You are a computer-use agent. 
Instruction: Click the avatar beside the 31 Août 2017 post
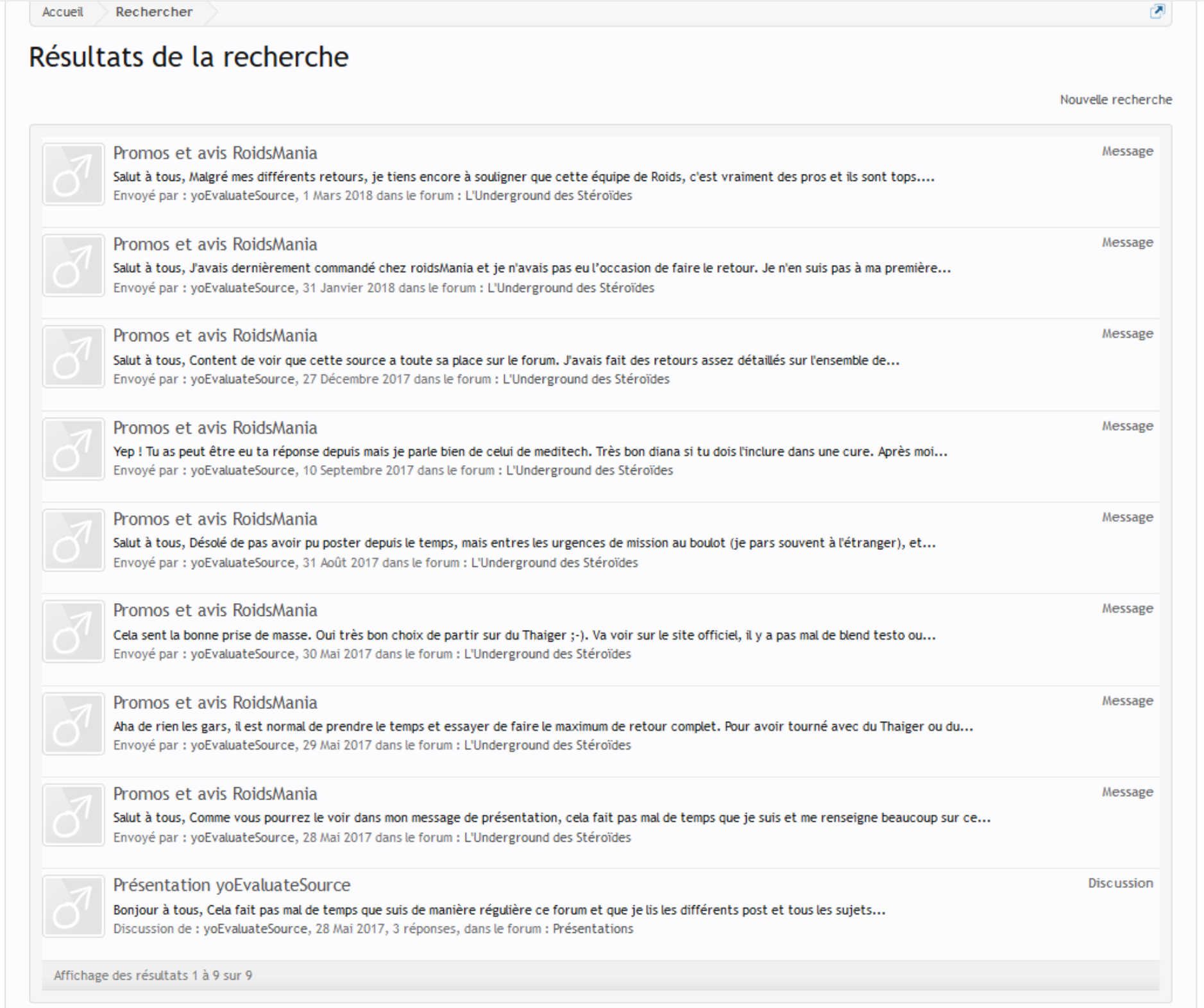(x=73, y=540)
